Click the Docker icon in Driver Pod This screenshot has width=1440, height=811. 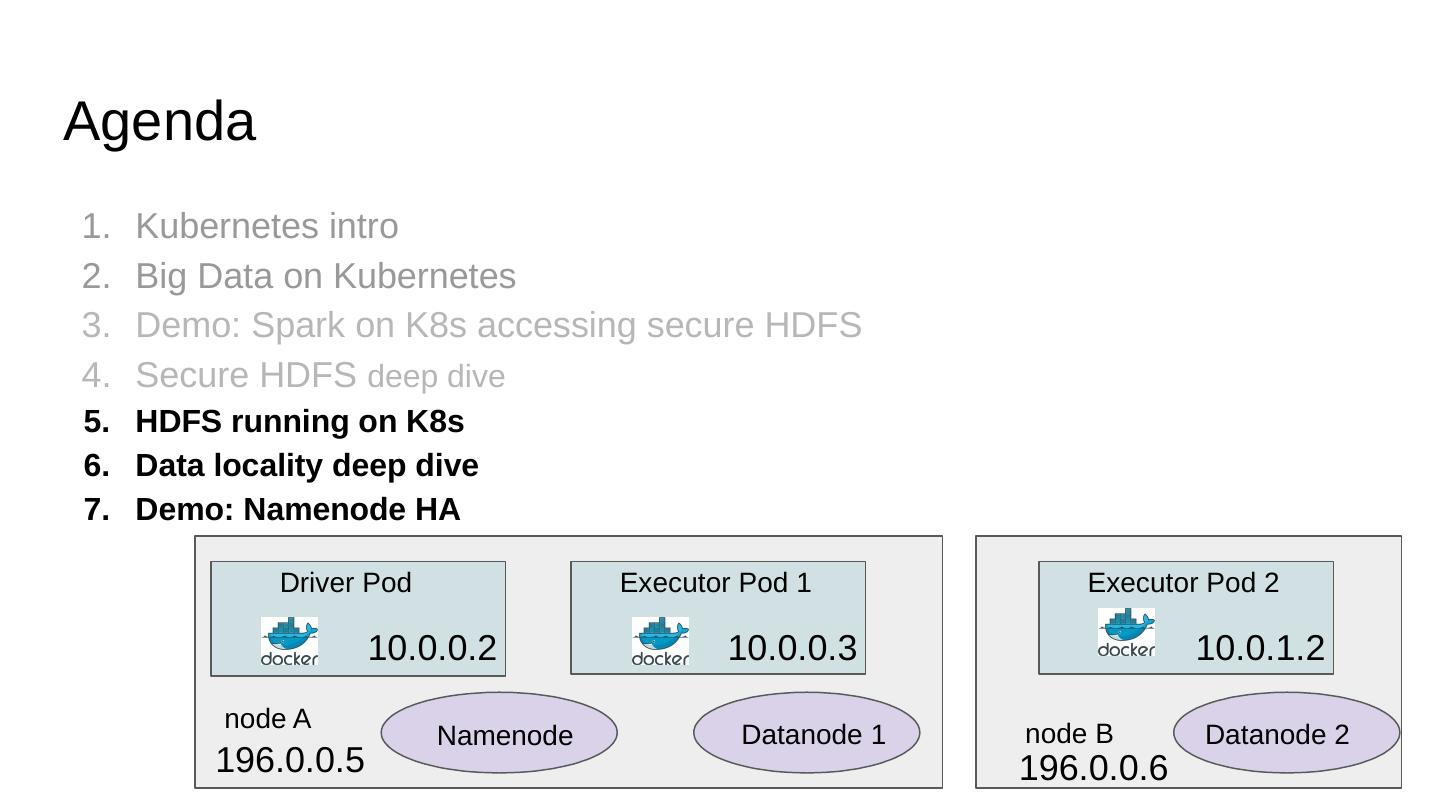coord(289,642)
